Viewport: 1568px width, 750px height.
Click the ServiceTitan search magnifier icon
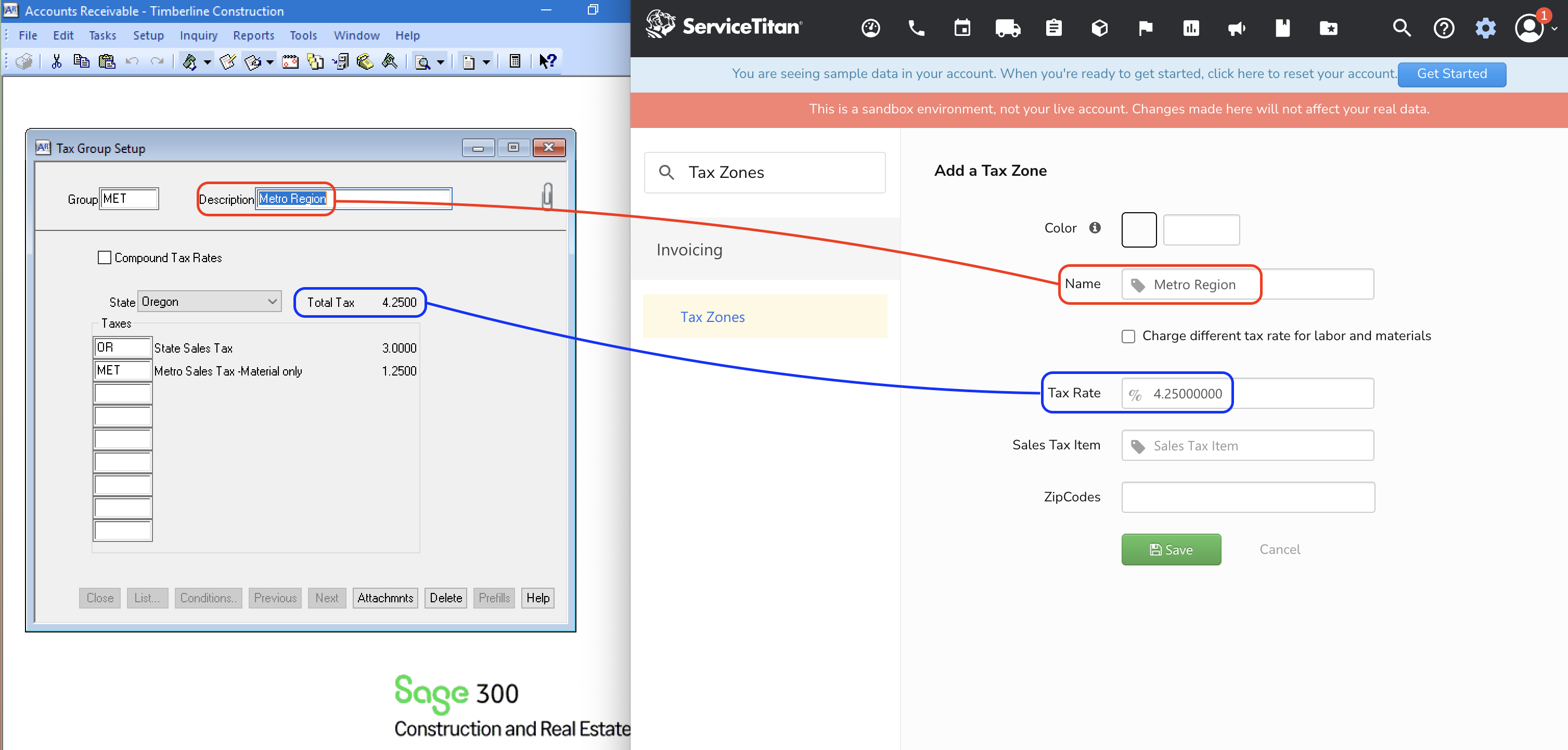click(1402, 28)
